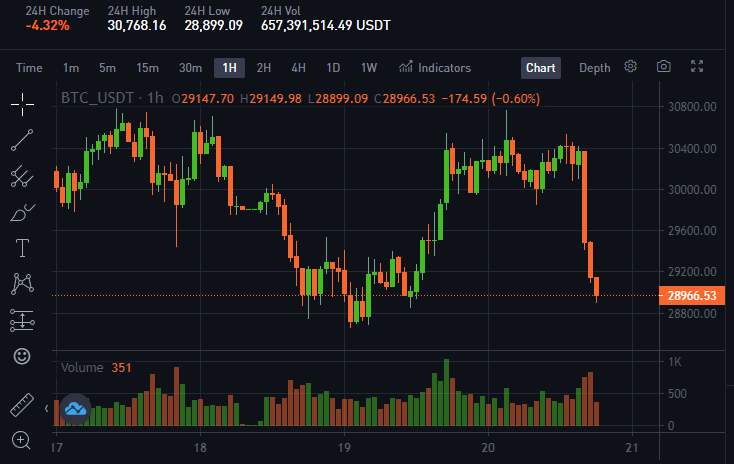Image resolution: width=734 pixels, height=464 pixels.
Task: Click date label 18 on time axis
Action: (x=200, y=448)
